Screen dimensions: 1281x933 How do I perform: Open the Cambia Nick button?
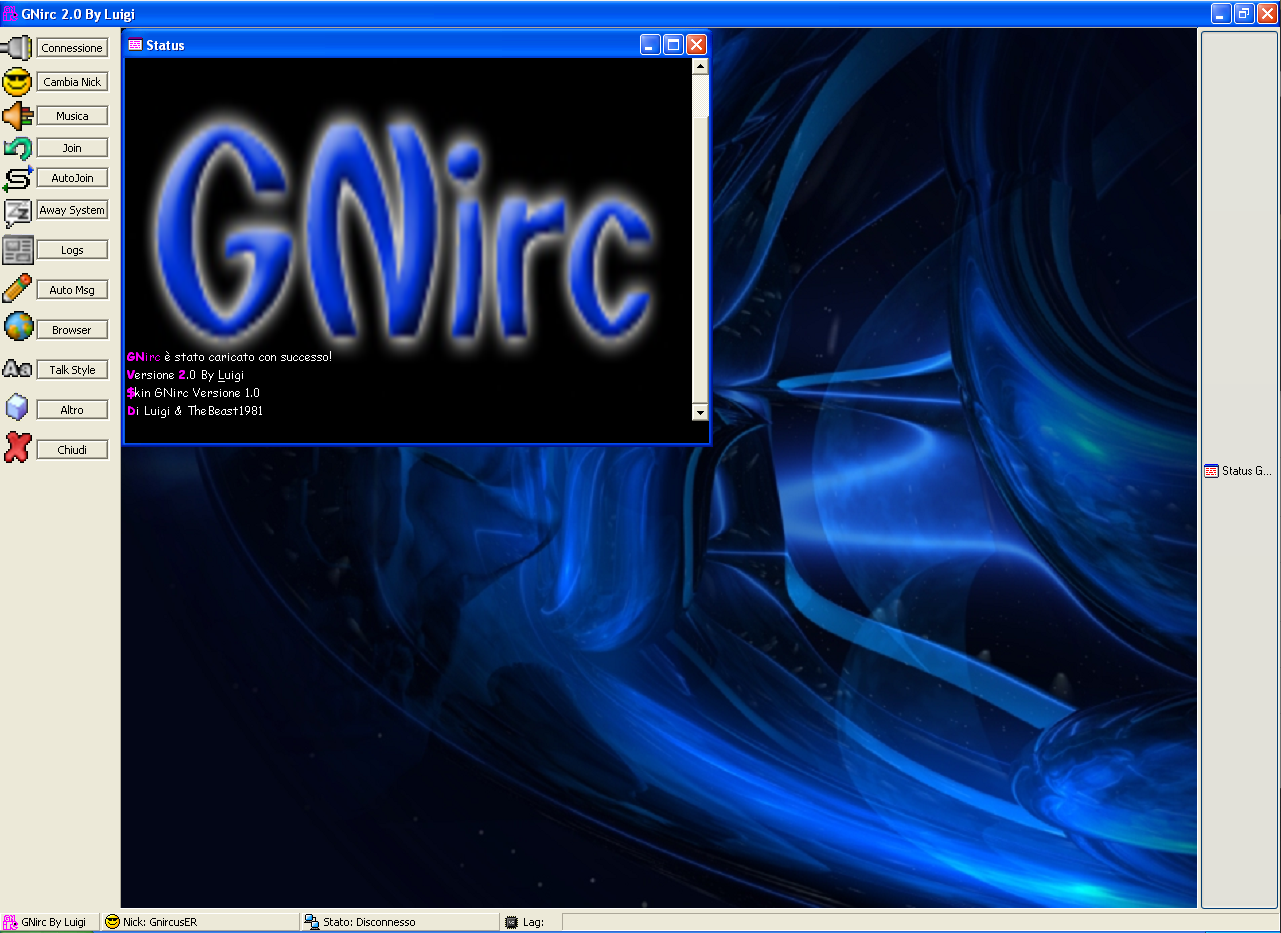click(x=72, y=82)
